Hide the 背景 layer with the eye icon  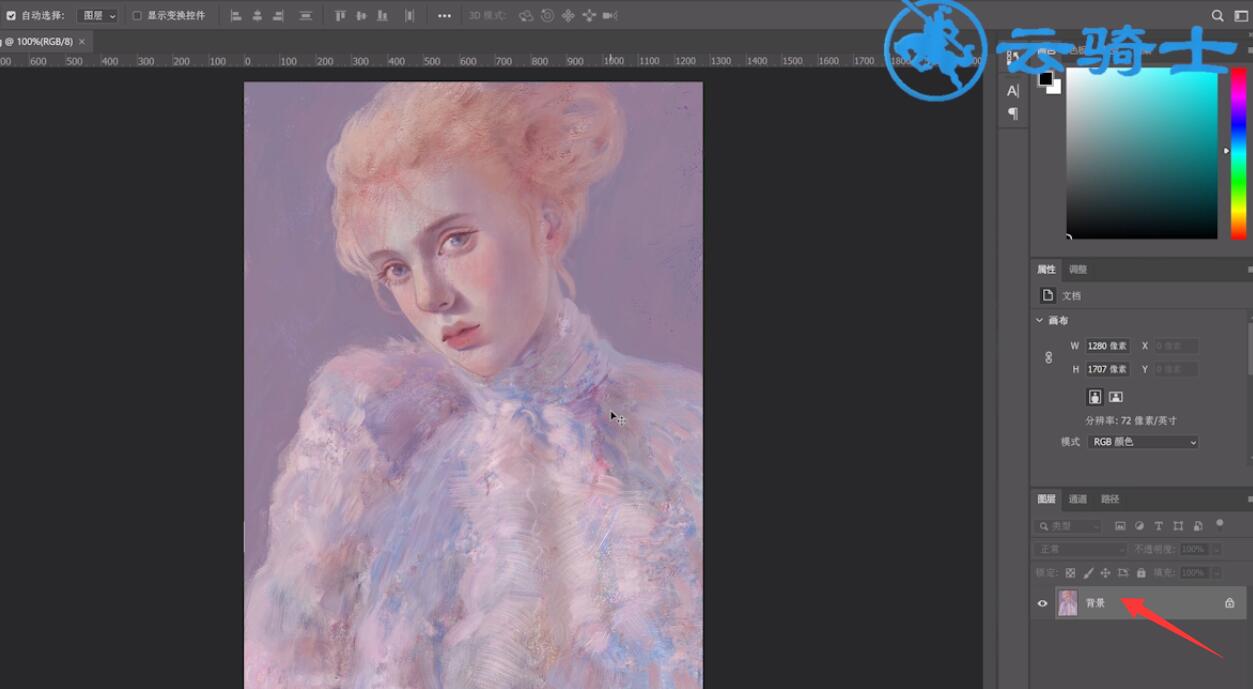(1042, 603)
